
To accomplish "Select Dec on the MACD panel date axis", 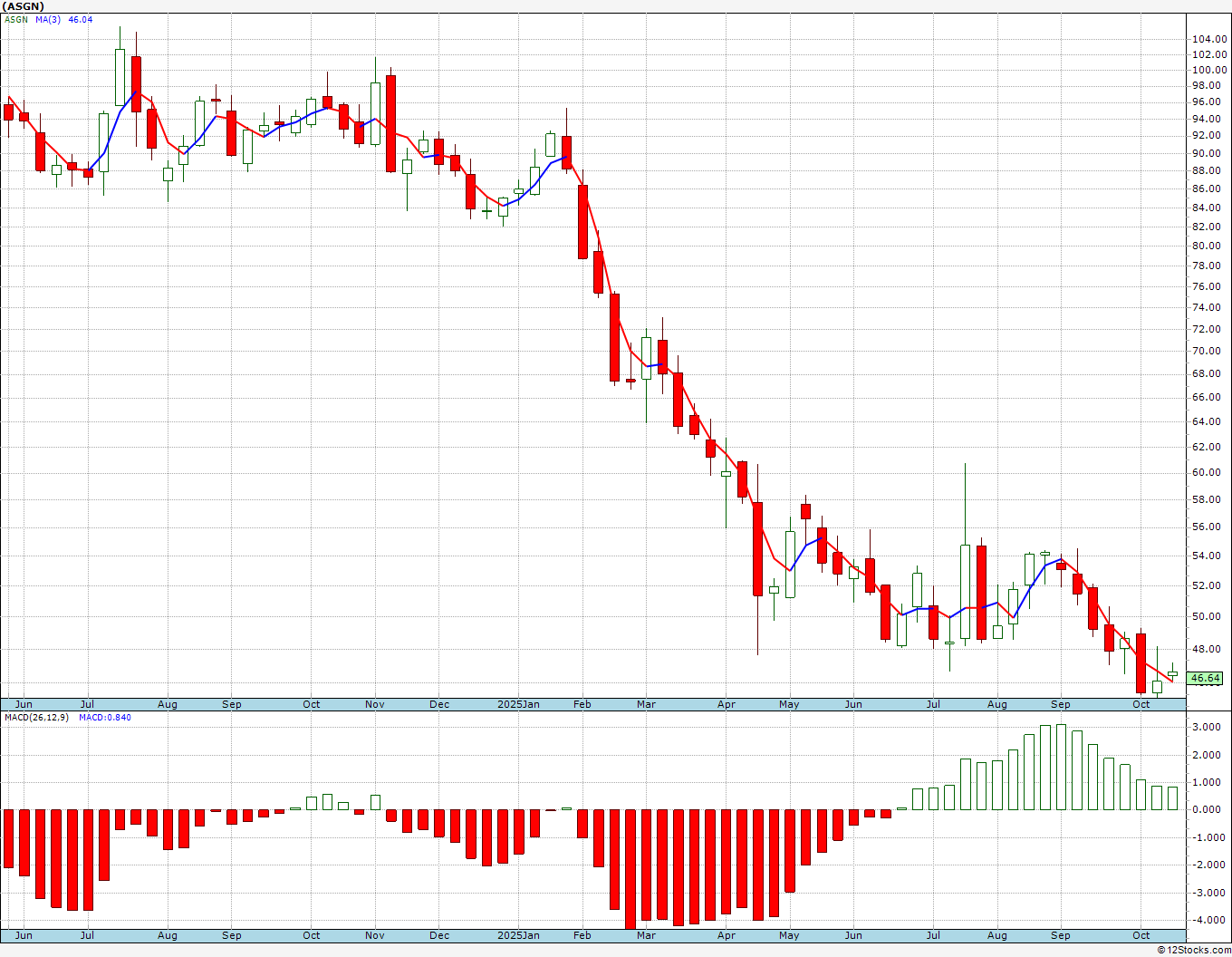I will tap(439, 935).
